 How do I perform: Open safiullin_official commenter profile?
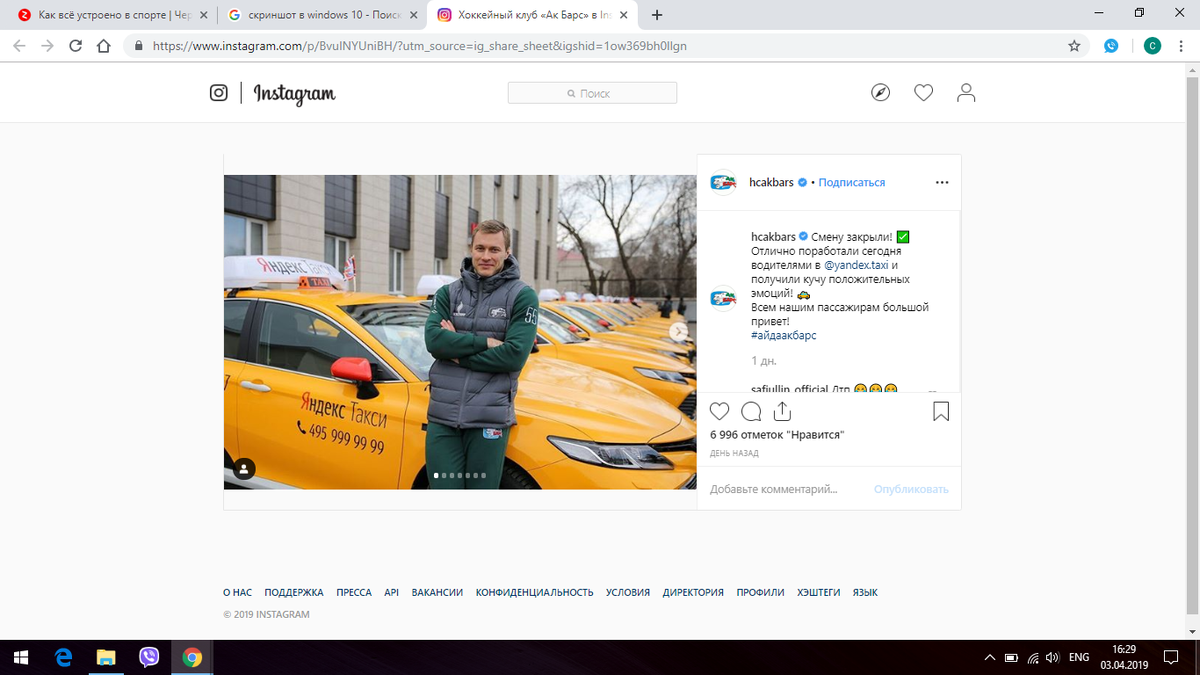[790, 388]
